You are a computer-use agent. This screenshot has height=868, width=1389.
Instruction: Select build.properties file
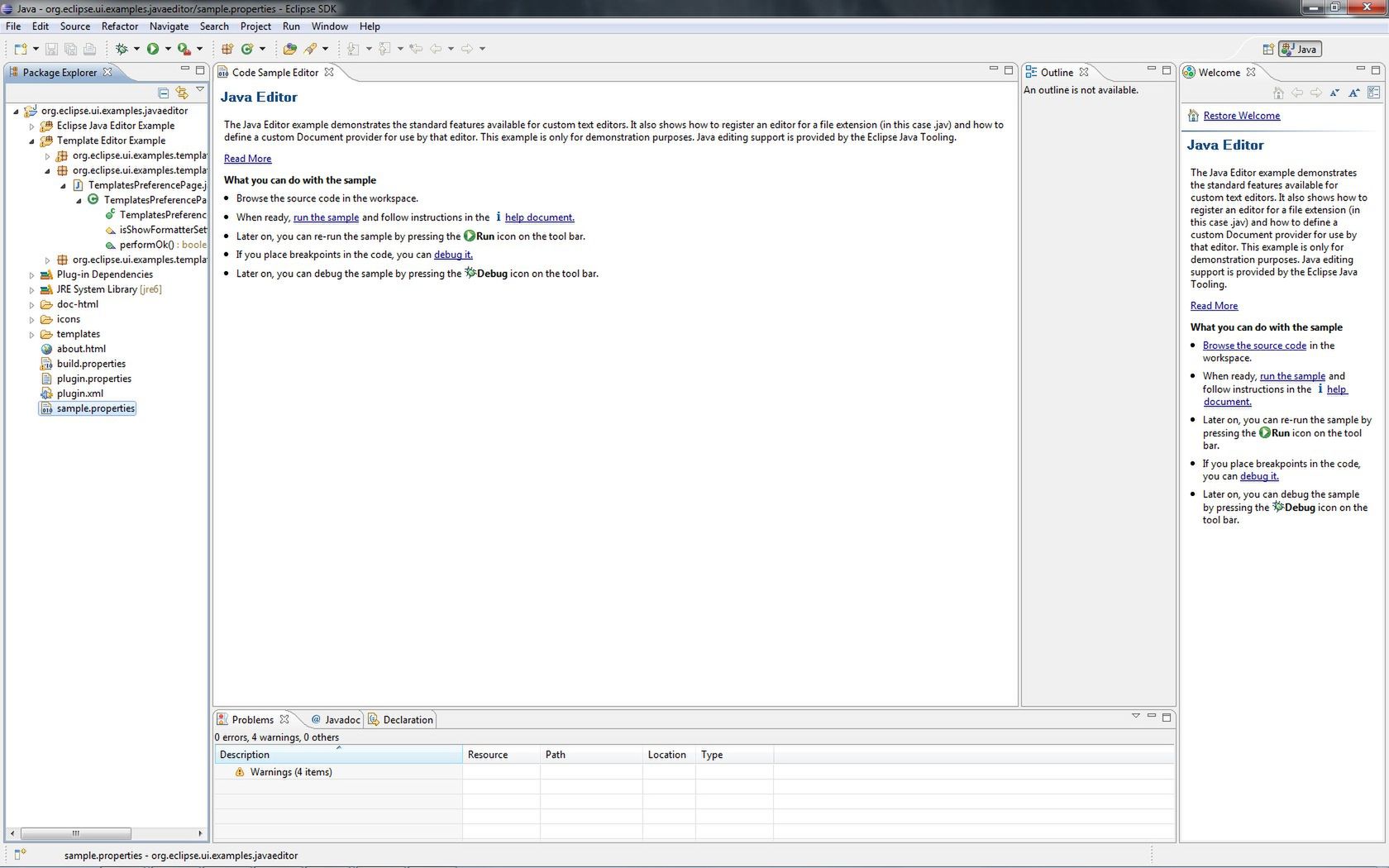[x=91, y=364]
